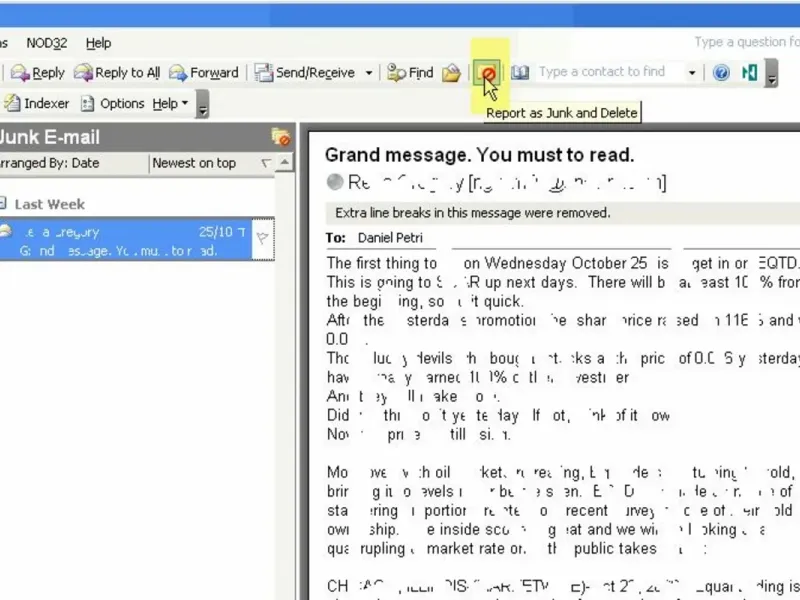Click the Reply button
The image size is (800, 600).
click(x=38, y=73)
